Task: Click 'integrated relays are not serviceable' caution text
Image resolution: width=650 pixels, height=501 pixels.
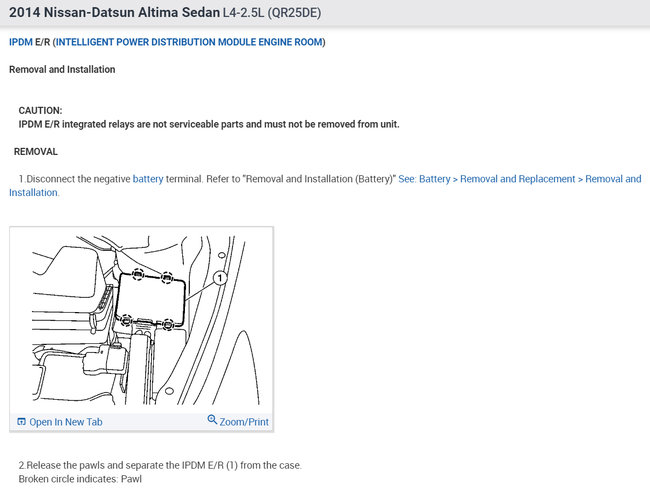Action: click(209, 124)
